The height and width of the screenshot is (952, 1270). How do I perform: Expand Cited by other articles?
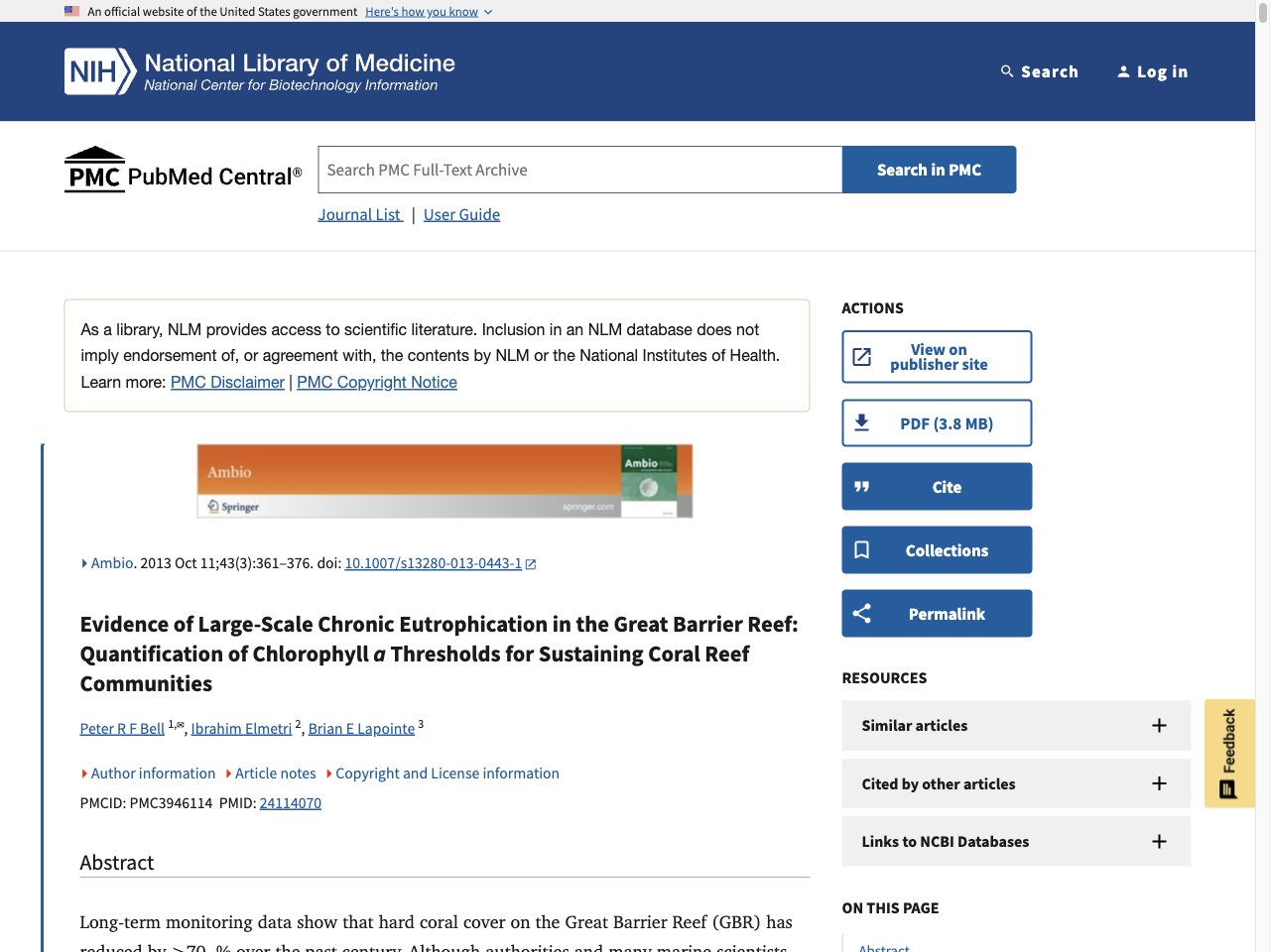pyautogui.click(x=1159, y=783)
